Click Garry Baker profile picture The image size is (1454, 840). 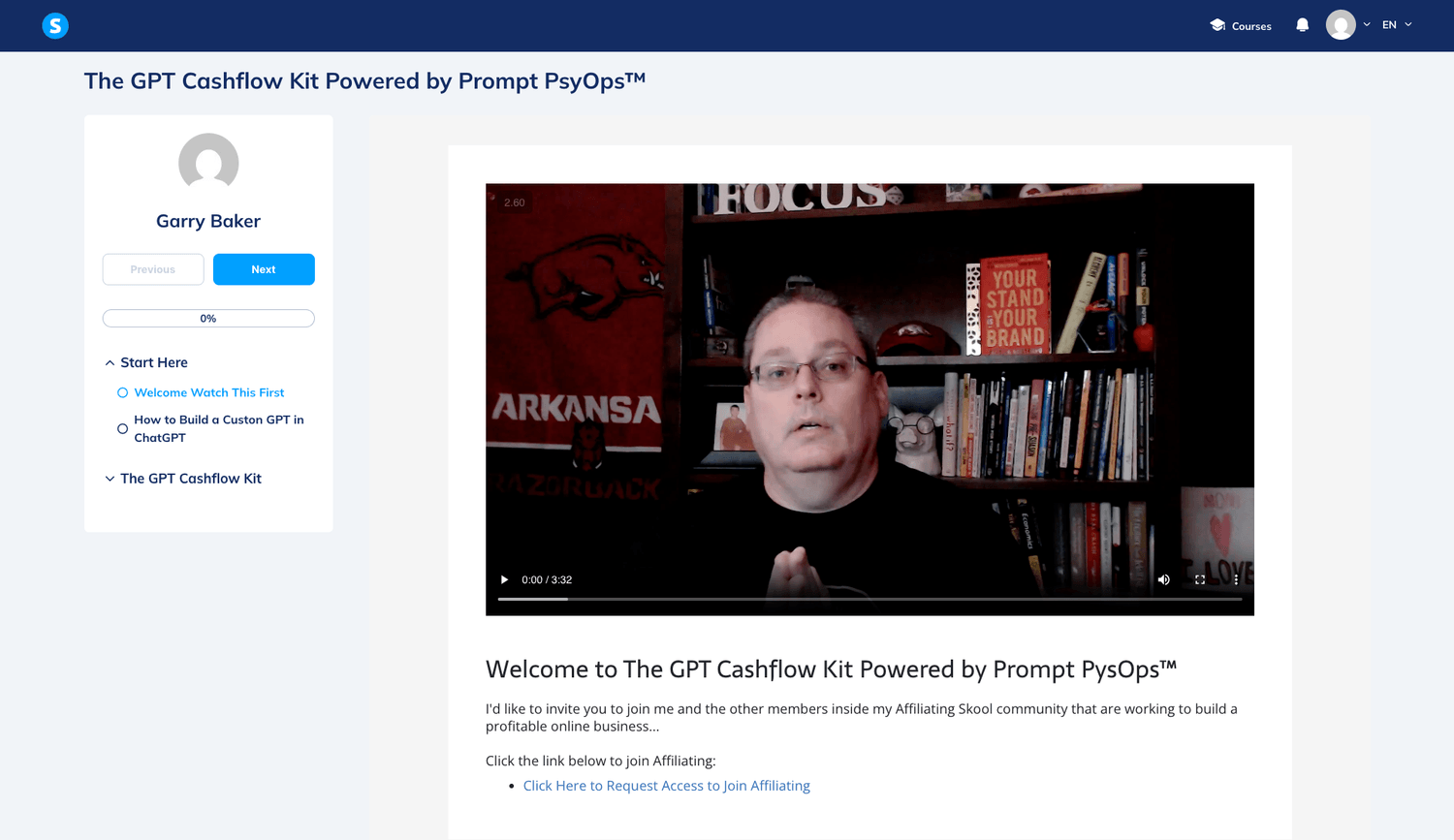(x=208, y=163)
